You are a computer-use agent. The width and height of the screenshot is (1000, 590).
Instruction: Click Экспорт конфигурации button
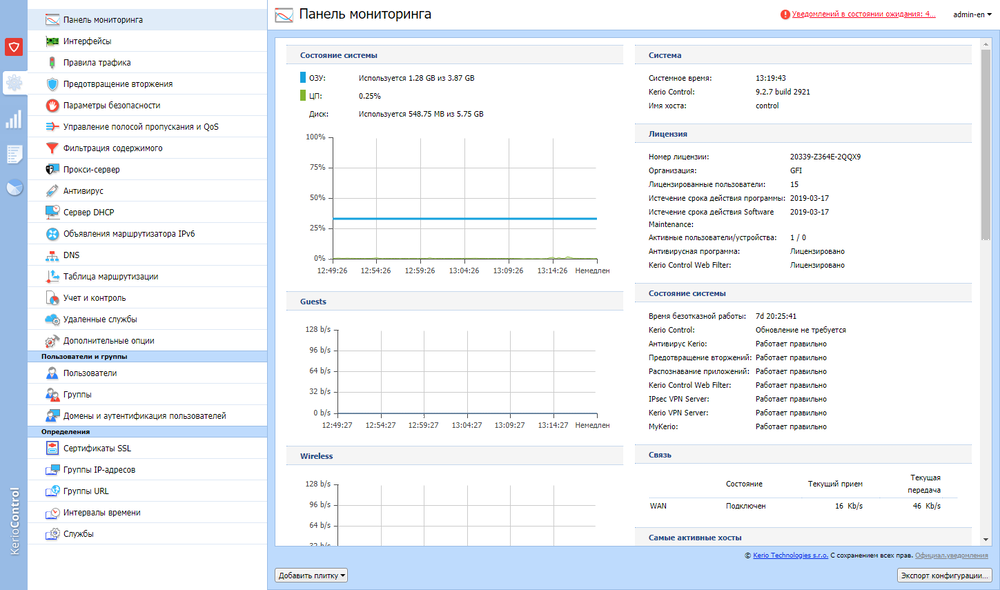[945, 575]
